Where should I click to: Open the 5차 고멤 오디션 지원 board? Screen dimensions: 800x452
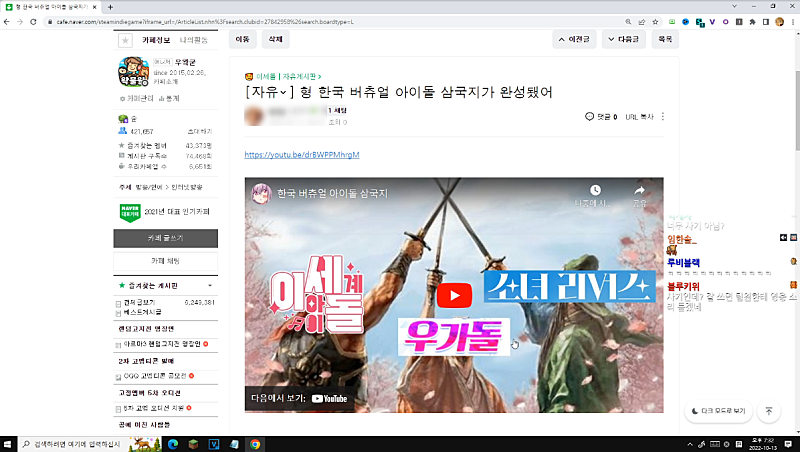click(x=153, y=408)
